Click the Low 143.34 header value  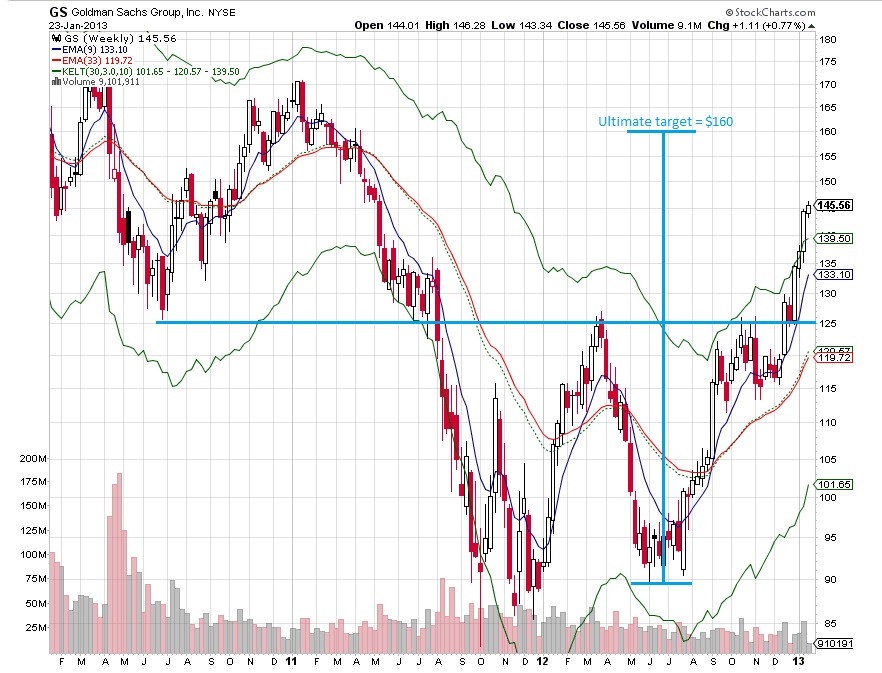click(521, 25)
